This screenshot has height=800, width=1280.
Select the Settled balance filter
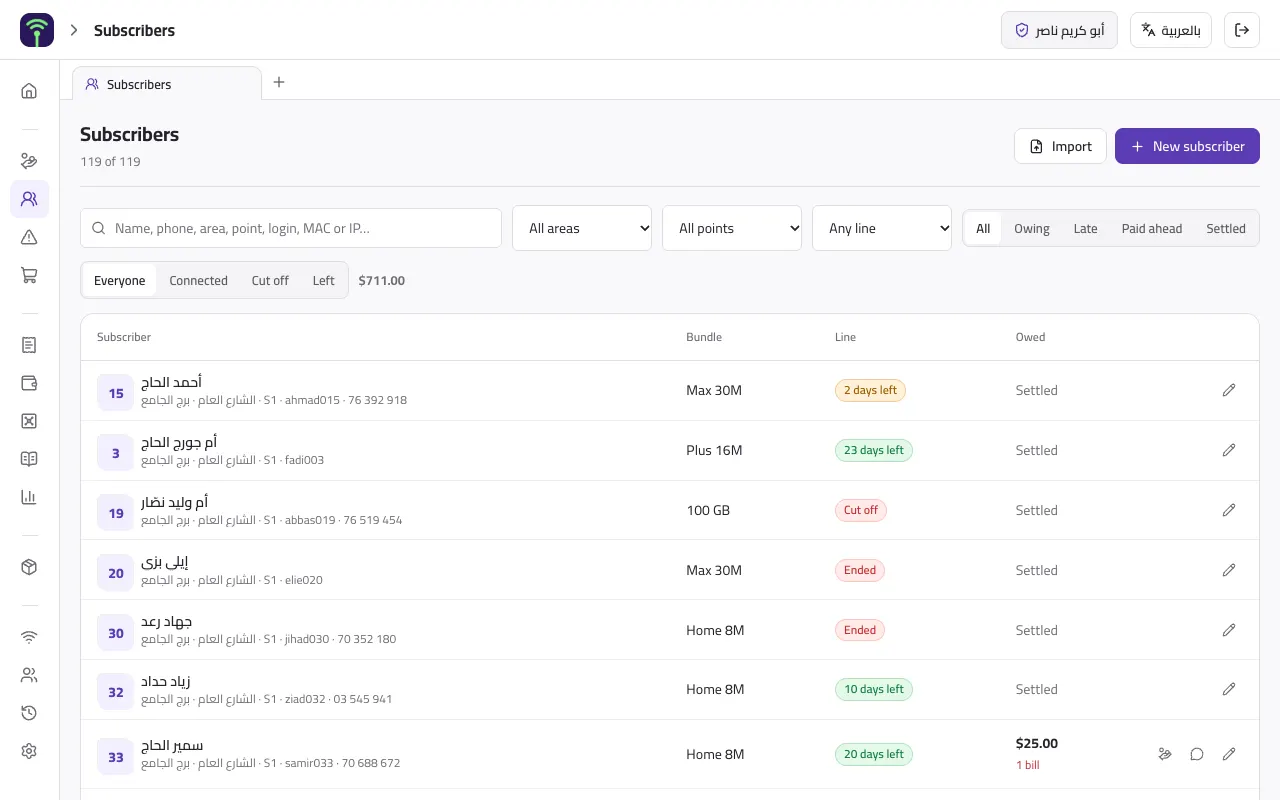(1226, 228)
